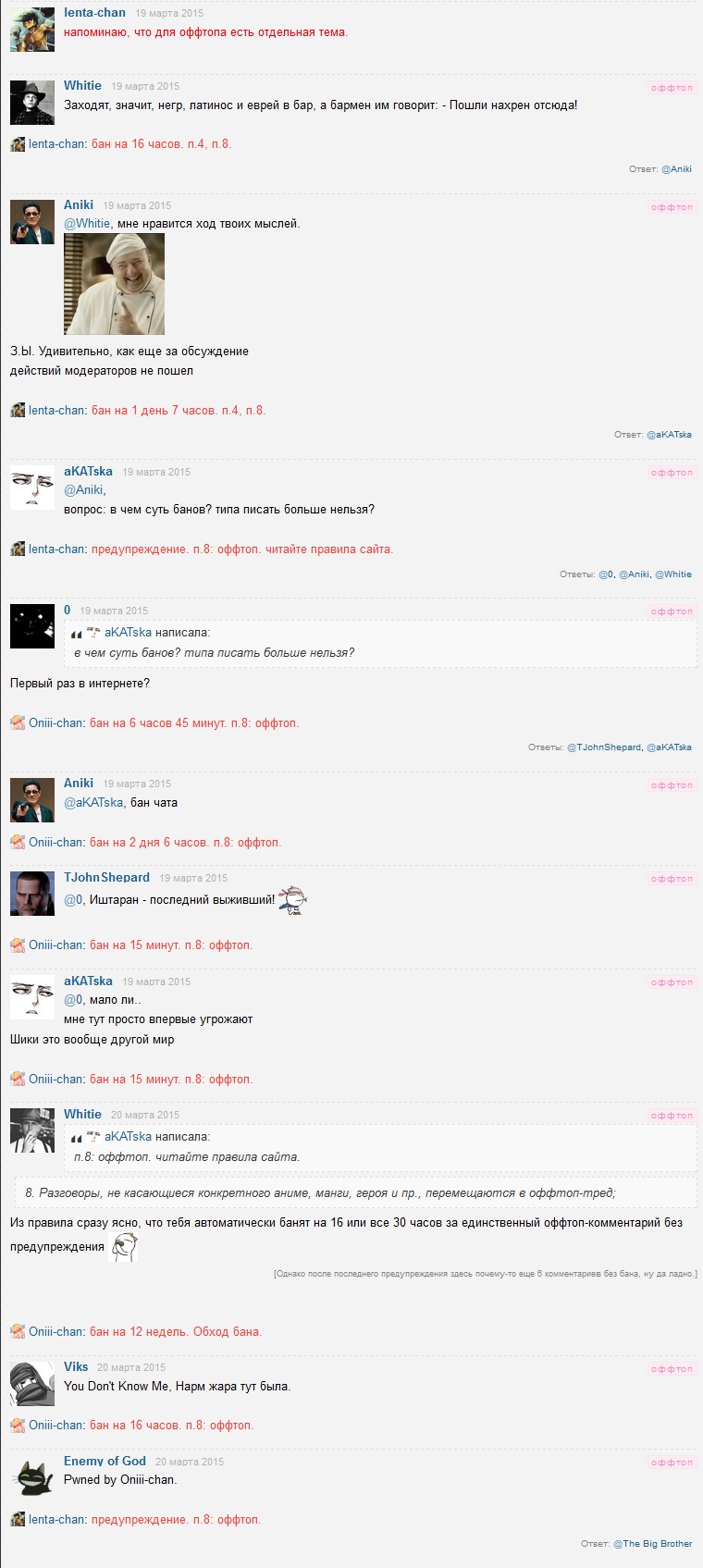Open the @TJohnShepard reply link under 0's comment
The image size is (703, 1568).
[x=603, y=747]
